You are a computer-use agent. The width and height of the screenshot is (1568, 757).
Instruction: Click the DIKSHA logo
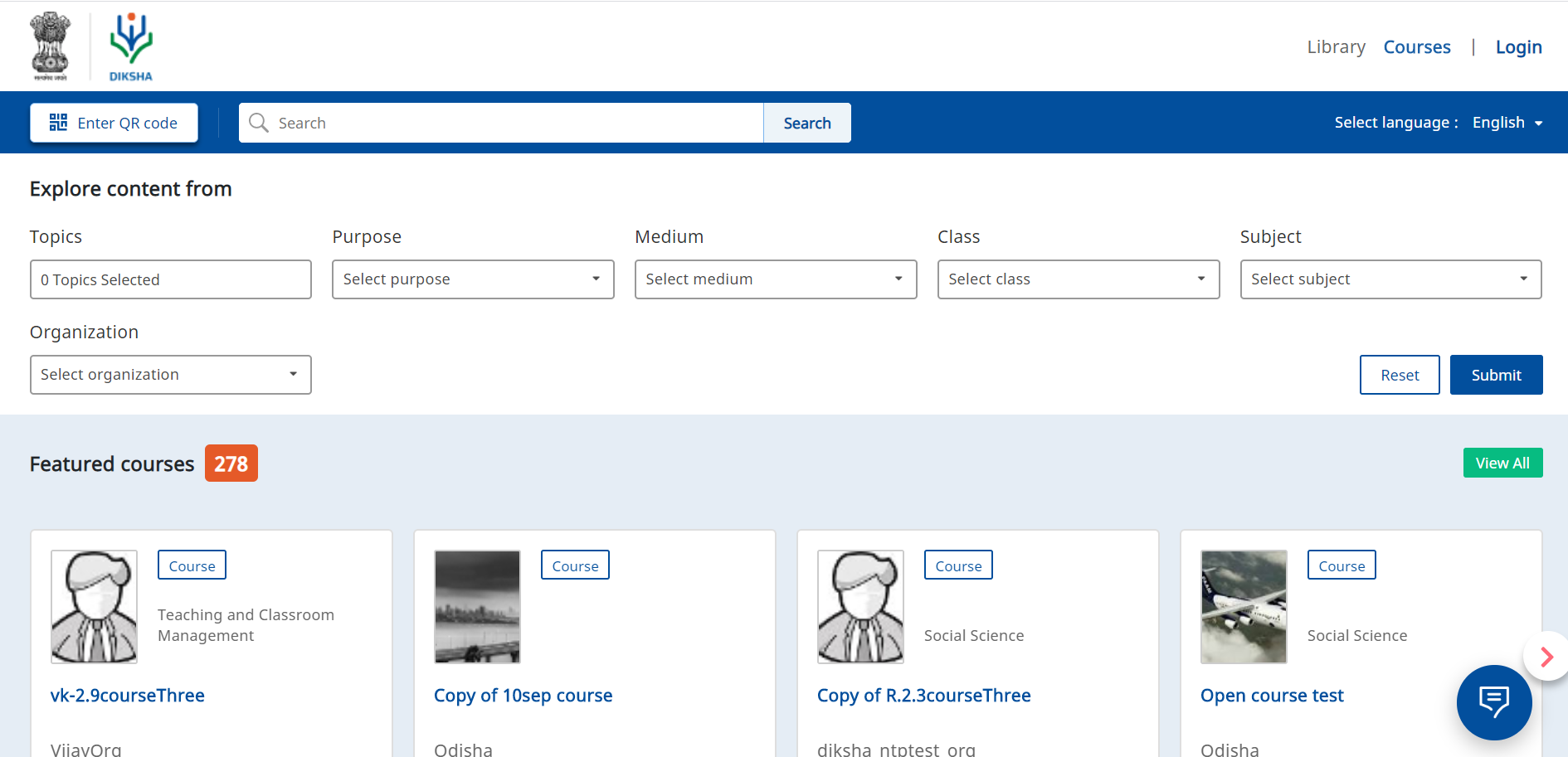click(131, 46)
